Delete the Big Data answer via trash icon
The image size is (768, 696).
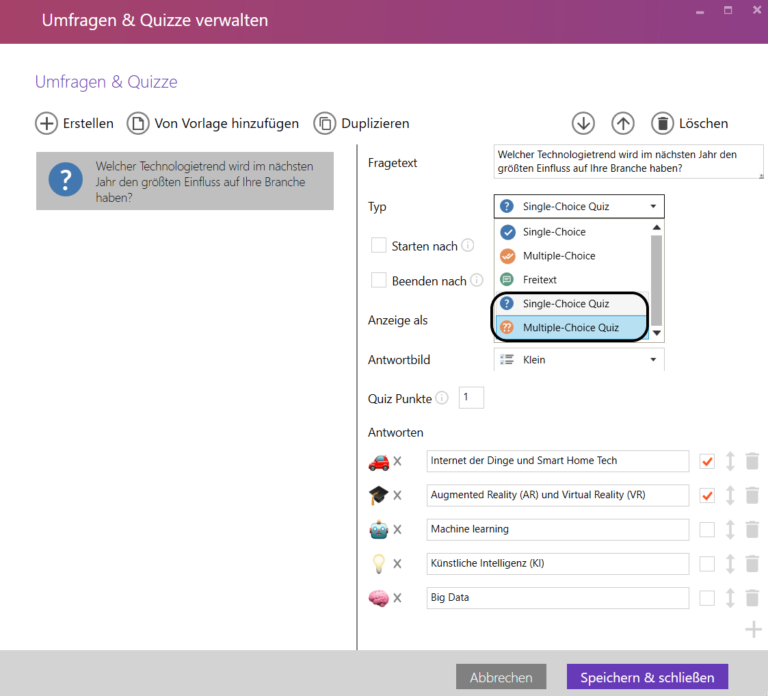pos(752,598)
